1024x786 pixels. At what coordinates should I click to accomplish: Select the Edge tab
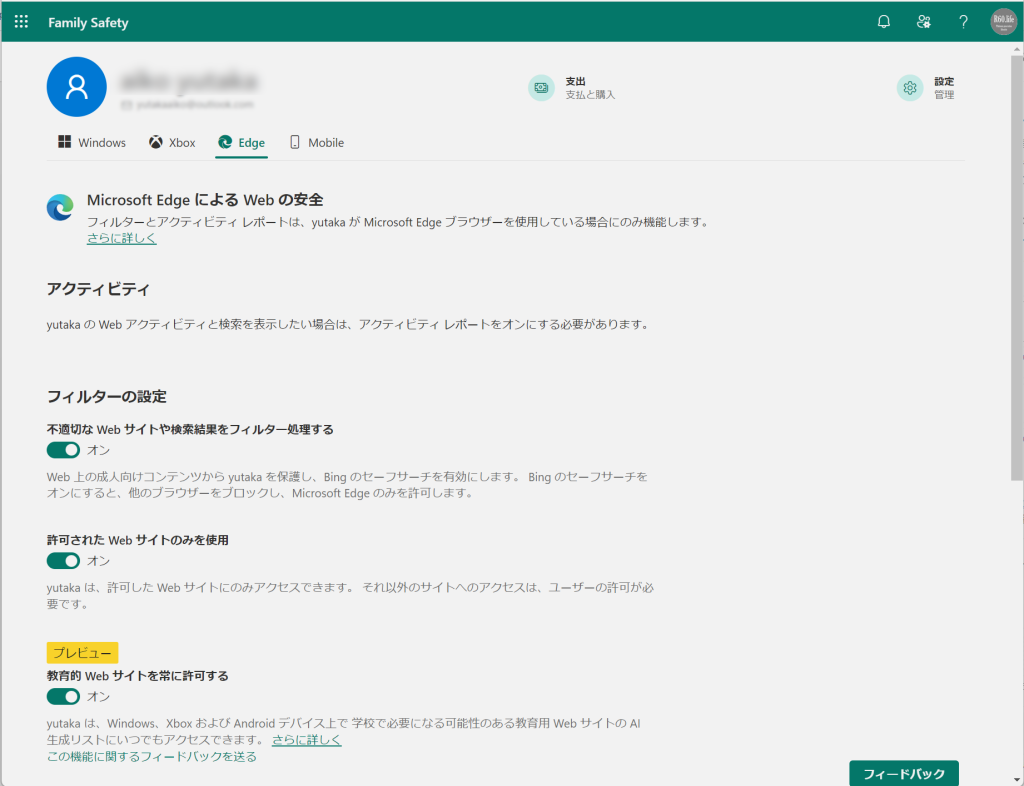click(241, 143)
